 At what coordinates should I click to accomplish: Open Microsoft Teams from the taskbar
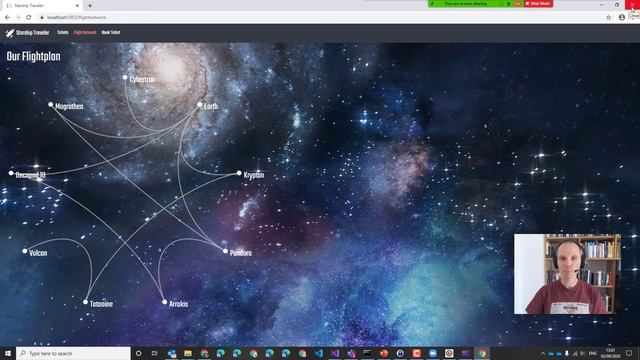coord(351,353)
